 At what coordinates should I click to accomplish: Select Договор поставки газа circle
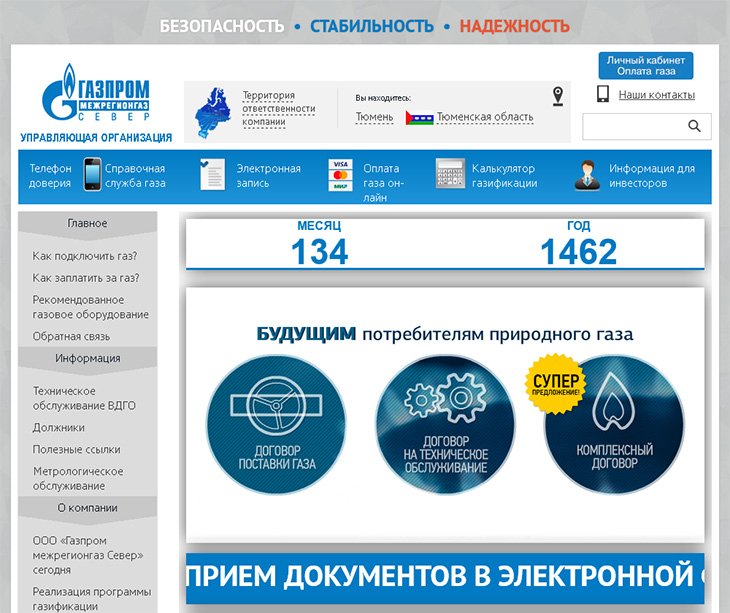[x=277, y=424]
